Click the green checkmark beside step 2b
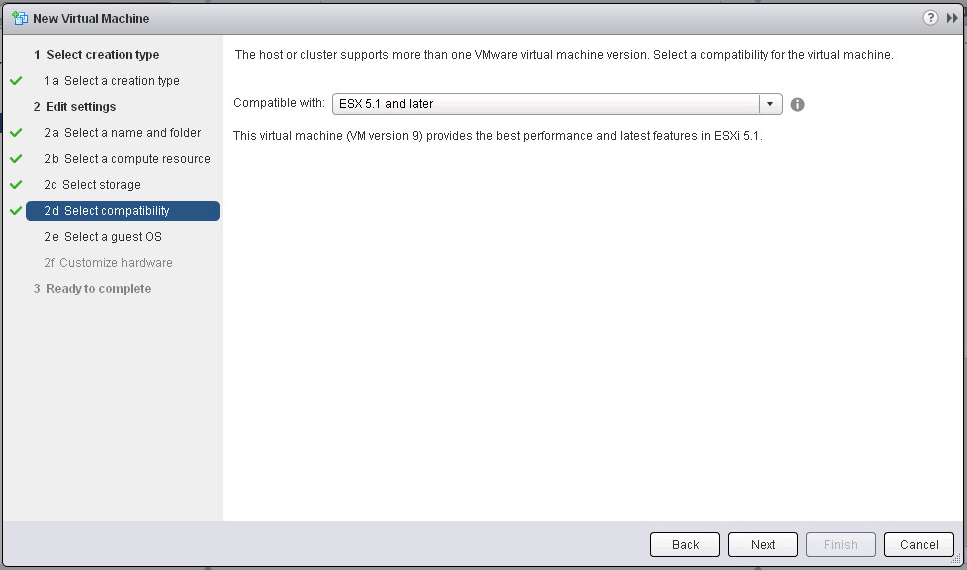The height and width of the screenshot is (570, 967). [x=16, y=159]
